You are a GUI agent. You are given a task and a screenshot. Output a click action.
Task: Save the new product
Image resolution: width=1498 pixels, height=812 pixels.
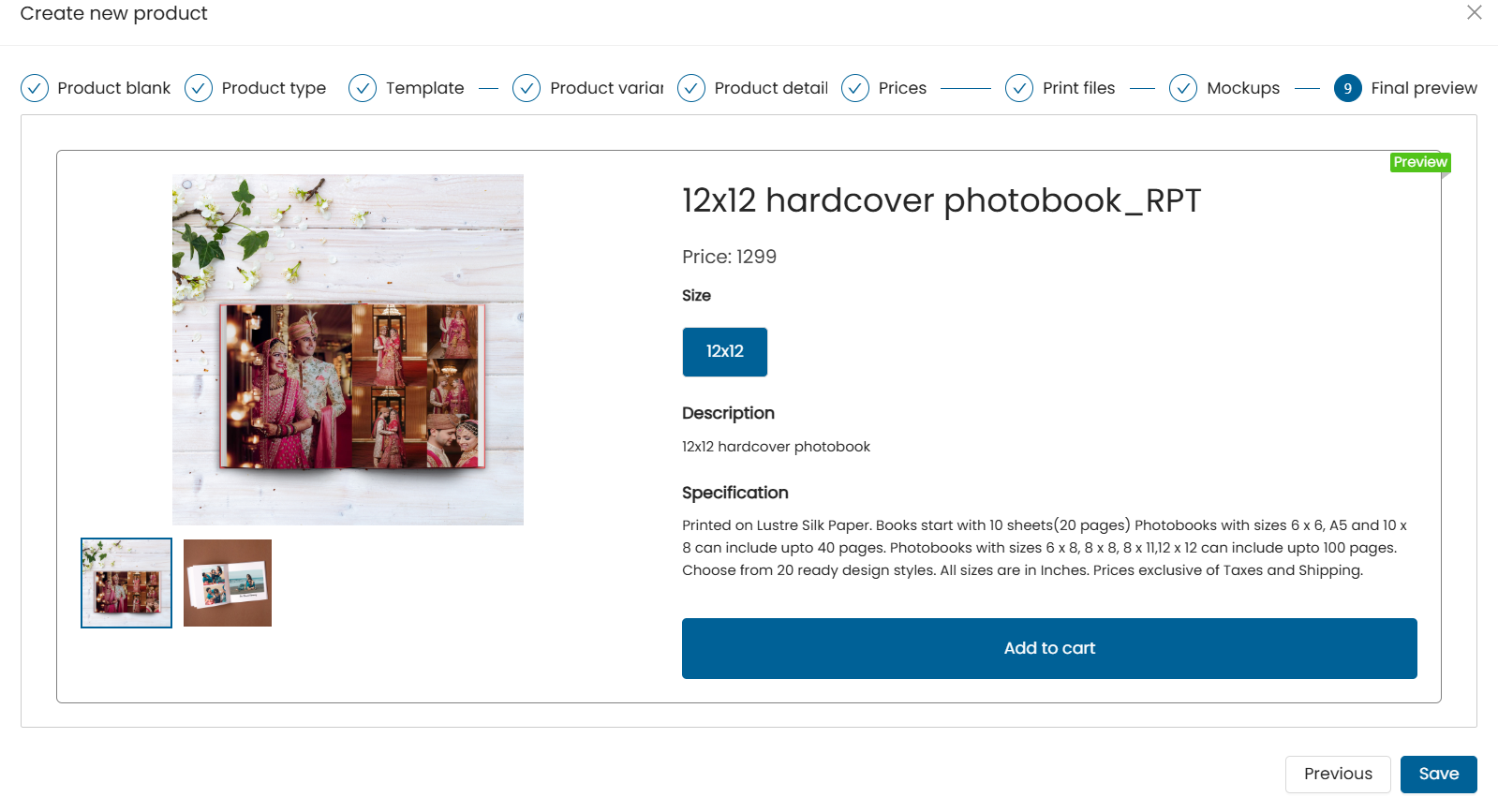[1439, 775]
